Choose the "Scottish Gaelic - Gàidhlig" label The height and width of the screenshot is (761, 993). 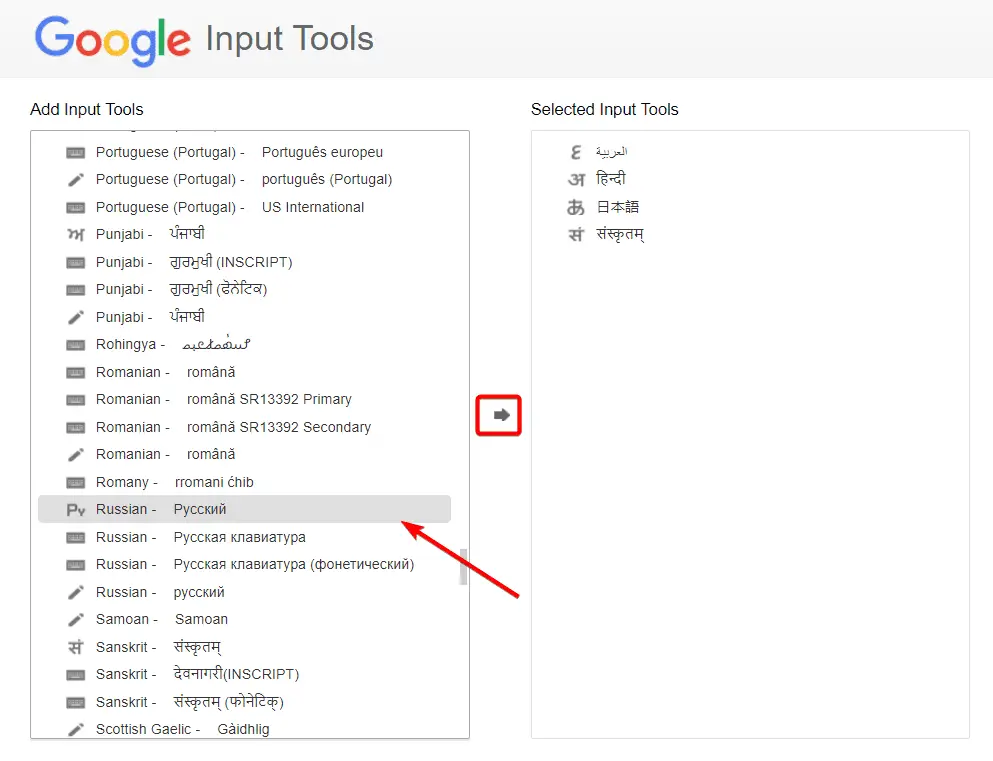182,729
